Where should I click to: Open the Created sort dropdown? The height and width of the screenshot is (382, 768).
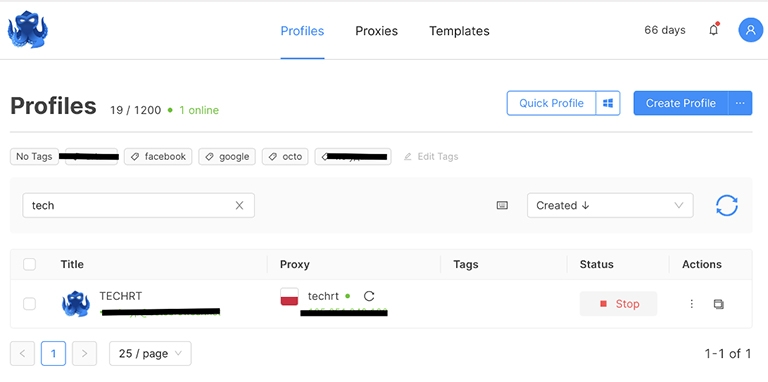point(610,205)
